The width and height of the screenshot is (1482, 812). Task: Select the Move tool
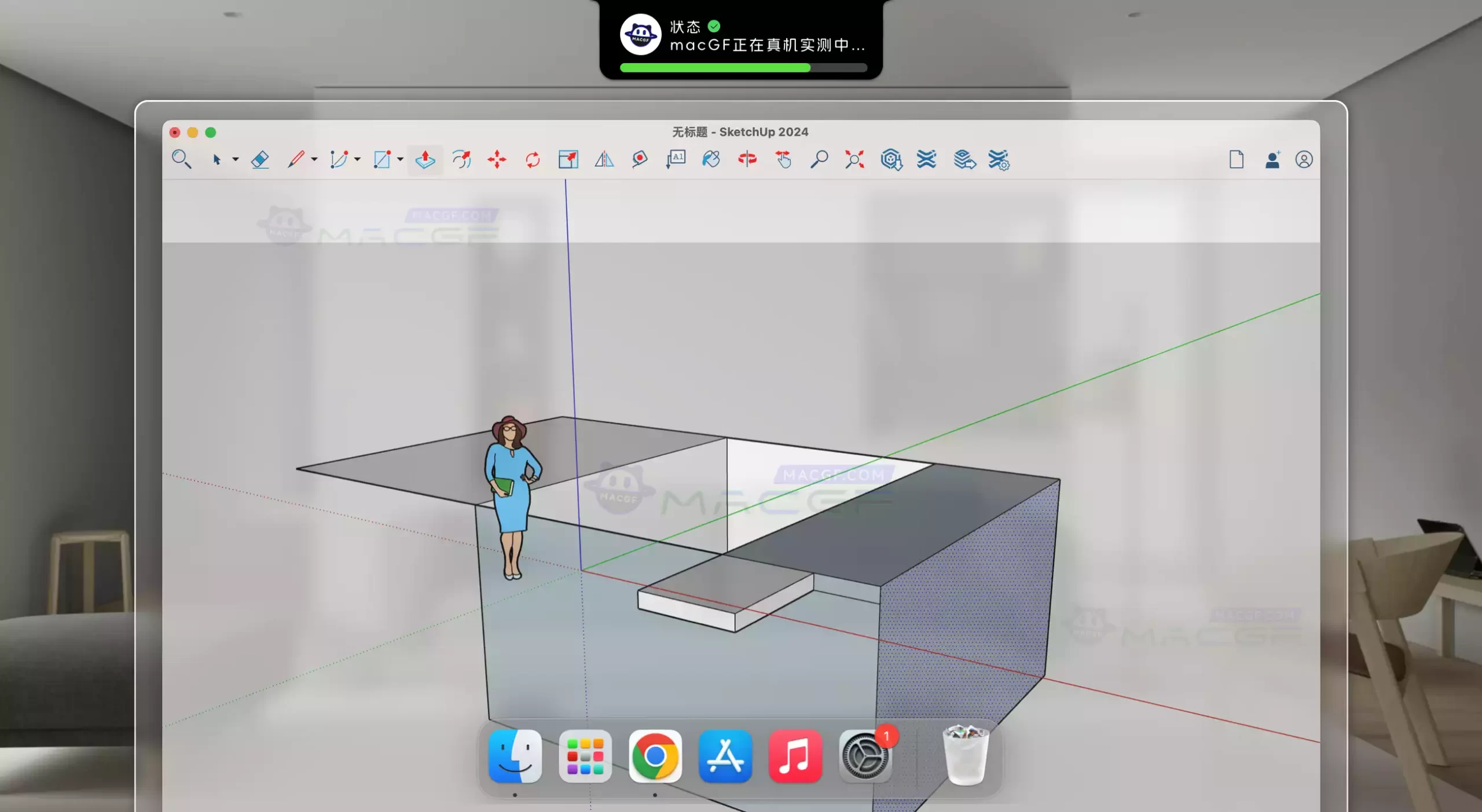497,160
